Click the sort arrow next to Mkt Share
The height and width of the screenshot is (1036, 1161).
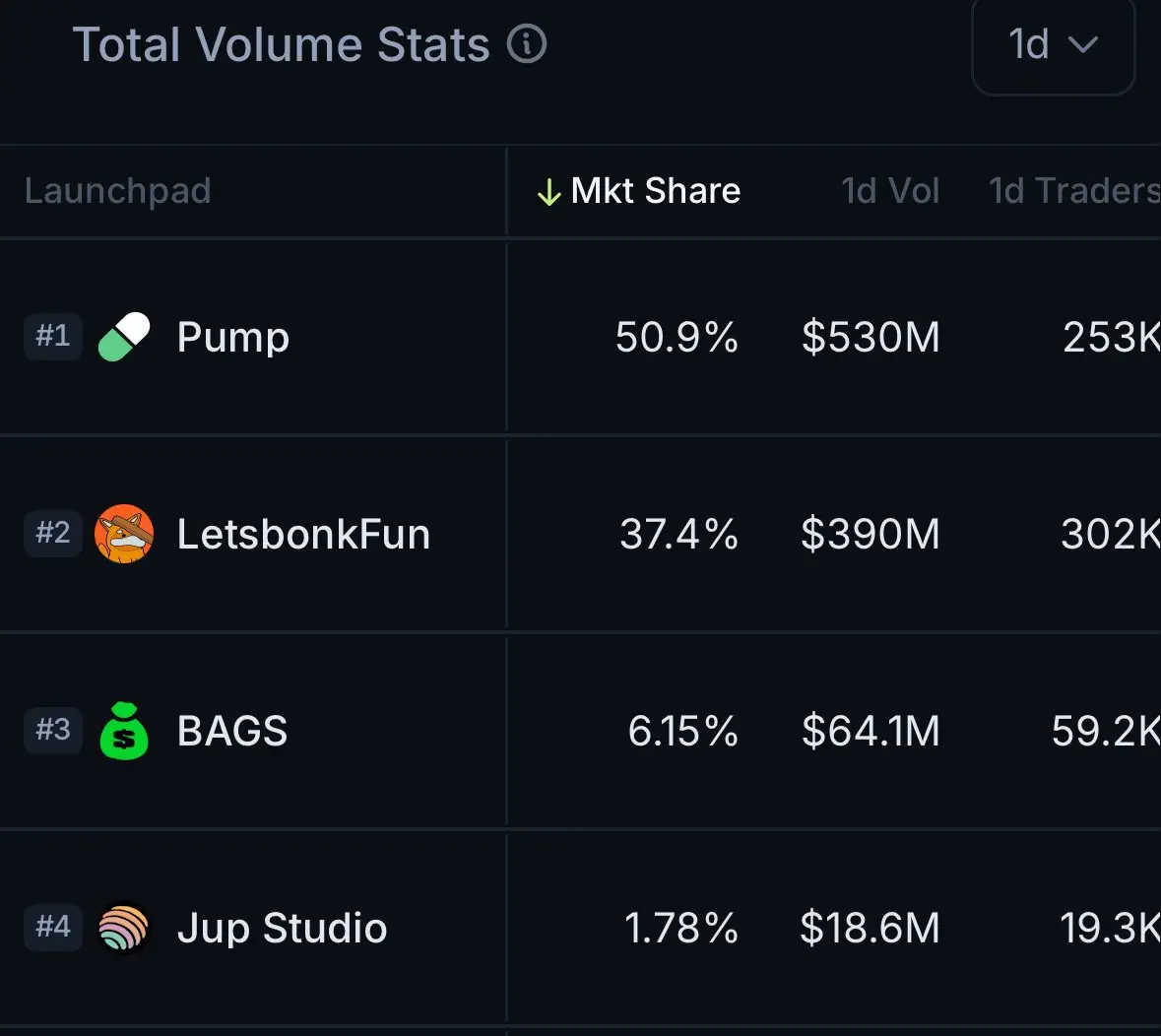548,192
